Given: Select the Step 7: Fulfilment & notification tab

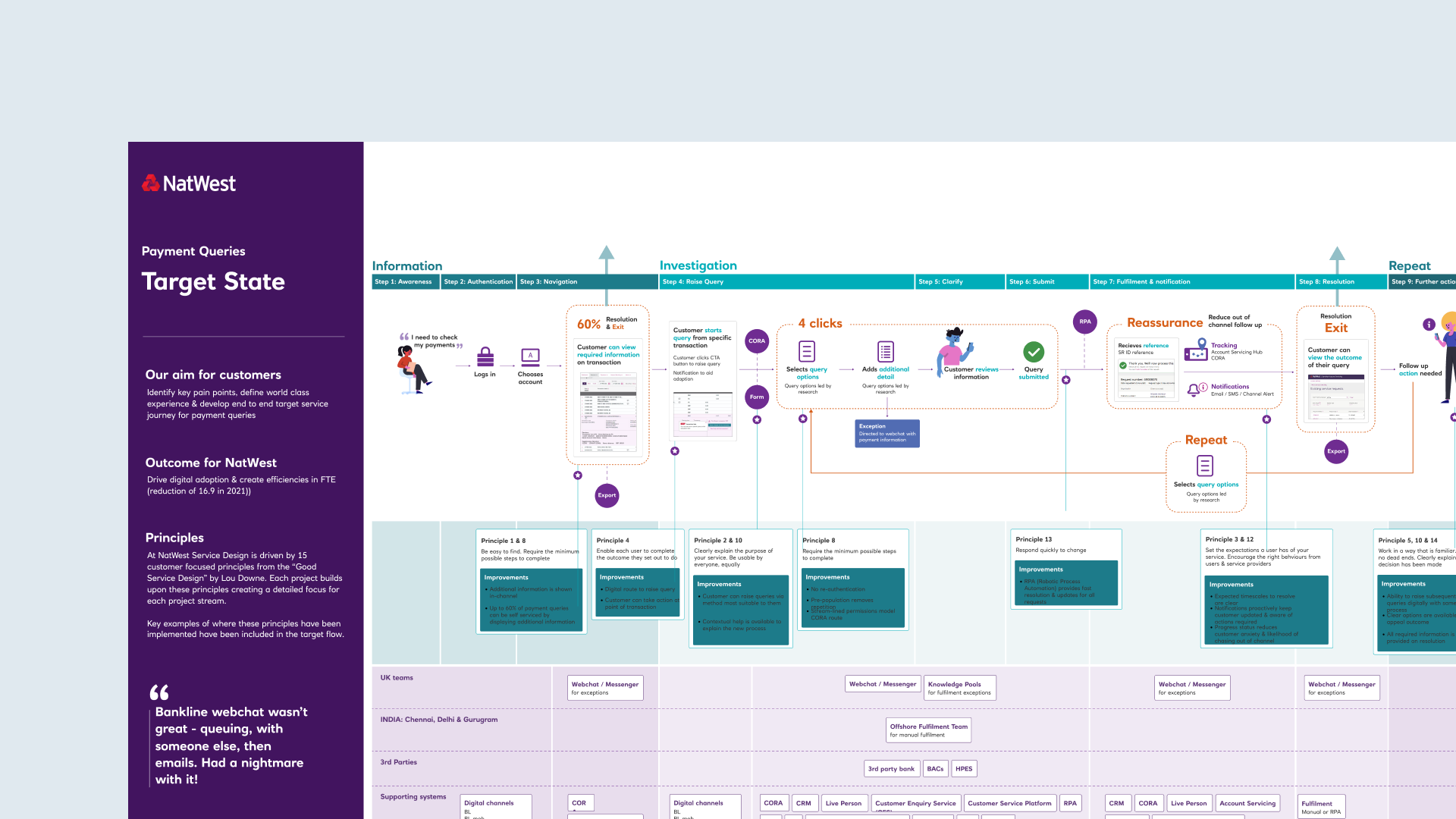Looking at the screenshot, I should pos(1192,282).
